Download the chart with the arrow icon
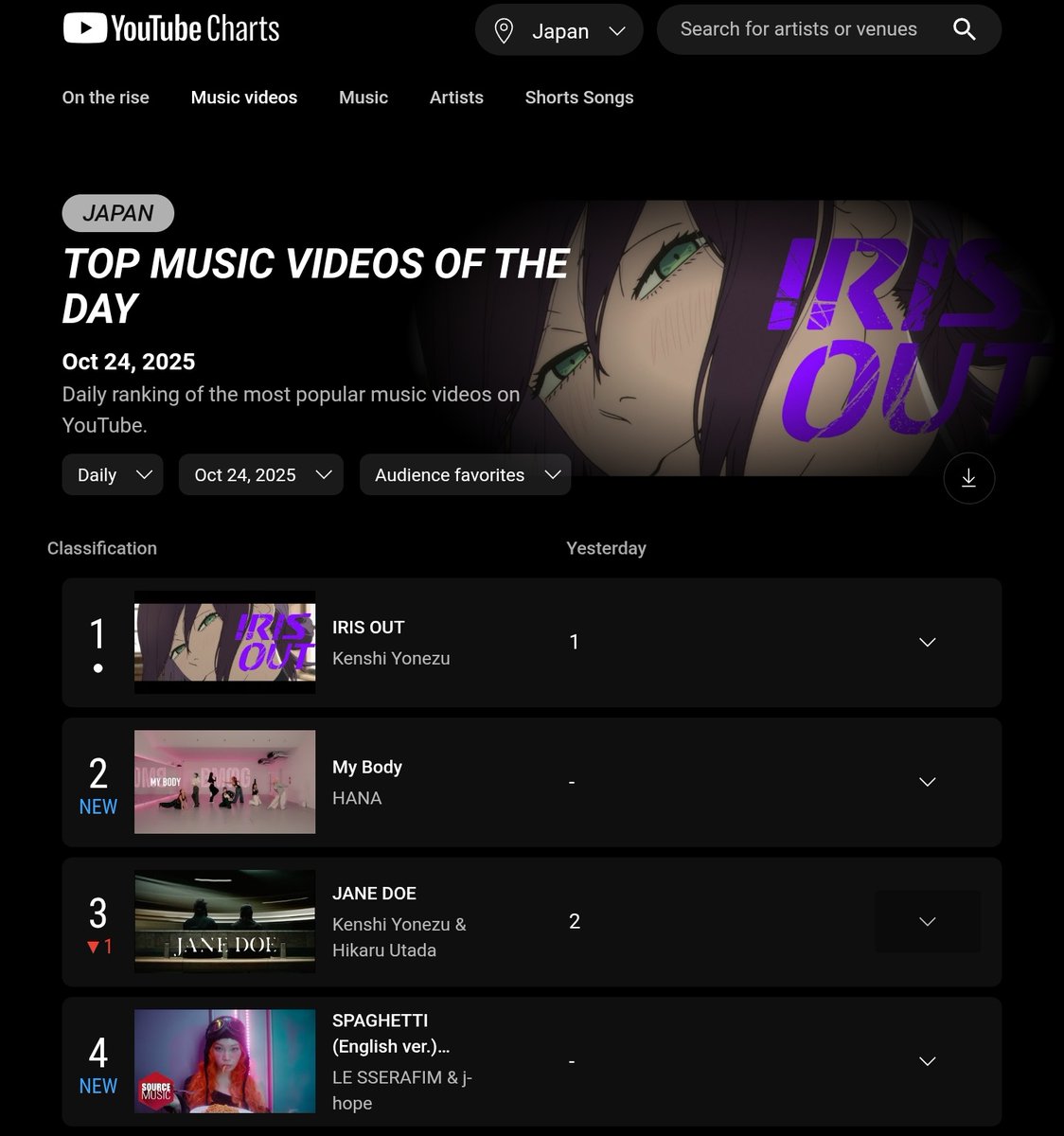The width and height of the screenshot is (1064, 1136). [x=968, y=478]
